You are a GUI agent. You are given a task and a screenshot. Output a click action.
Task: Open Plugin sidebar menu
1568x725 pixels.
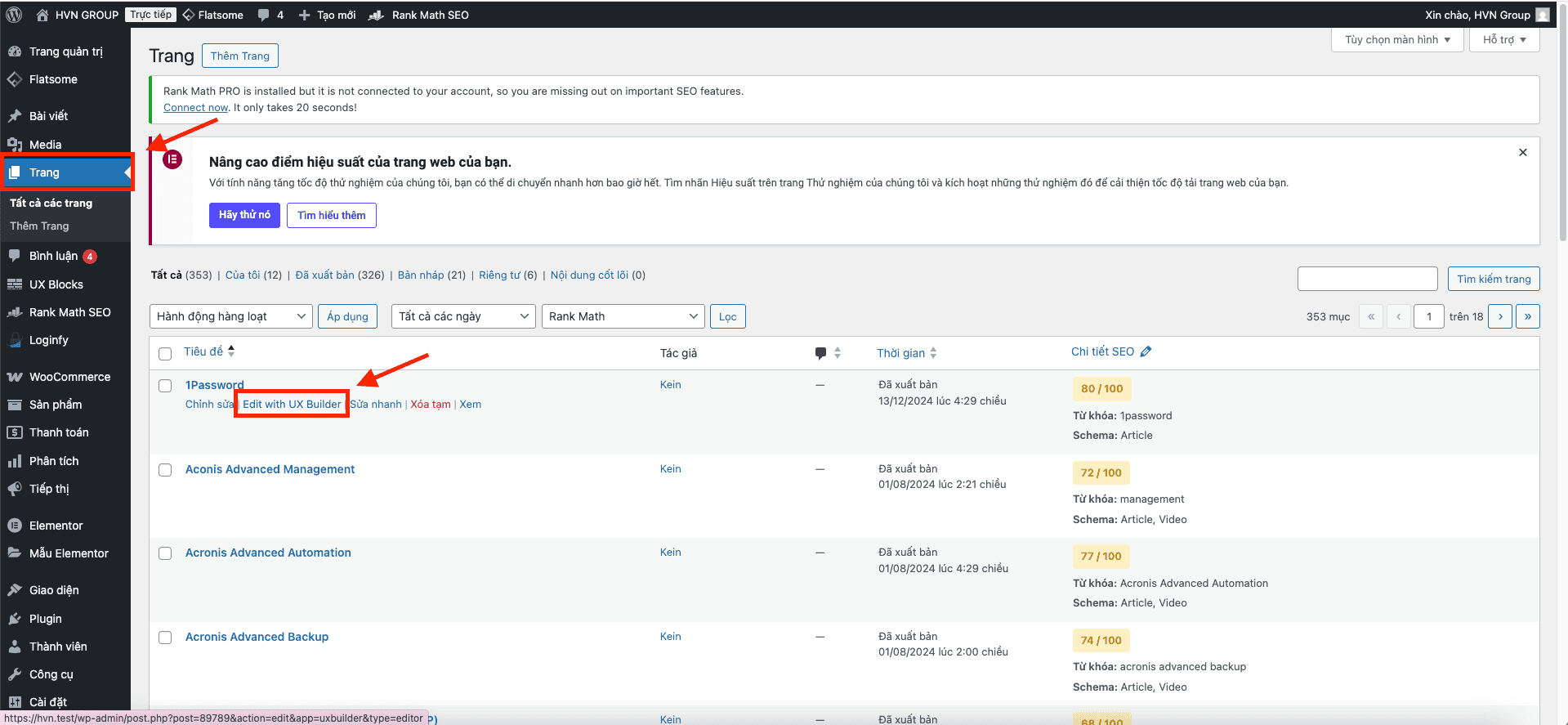65,619
